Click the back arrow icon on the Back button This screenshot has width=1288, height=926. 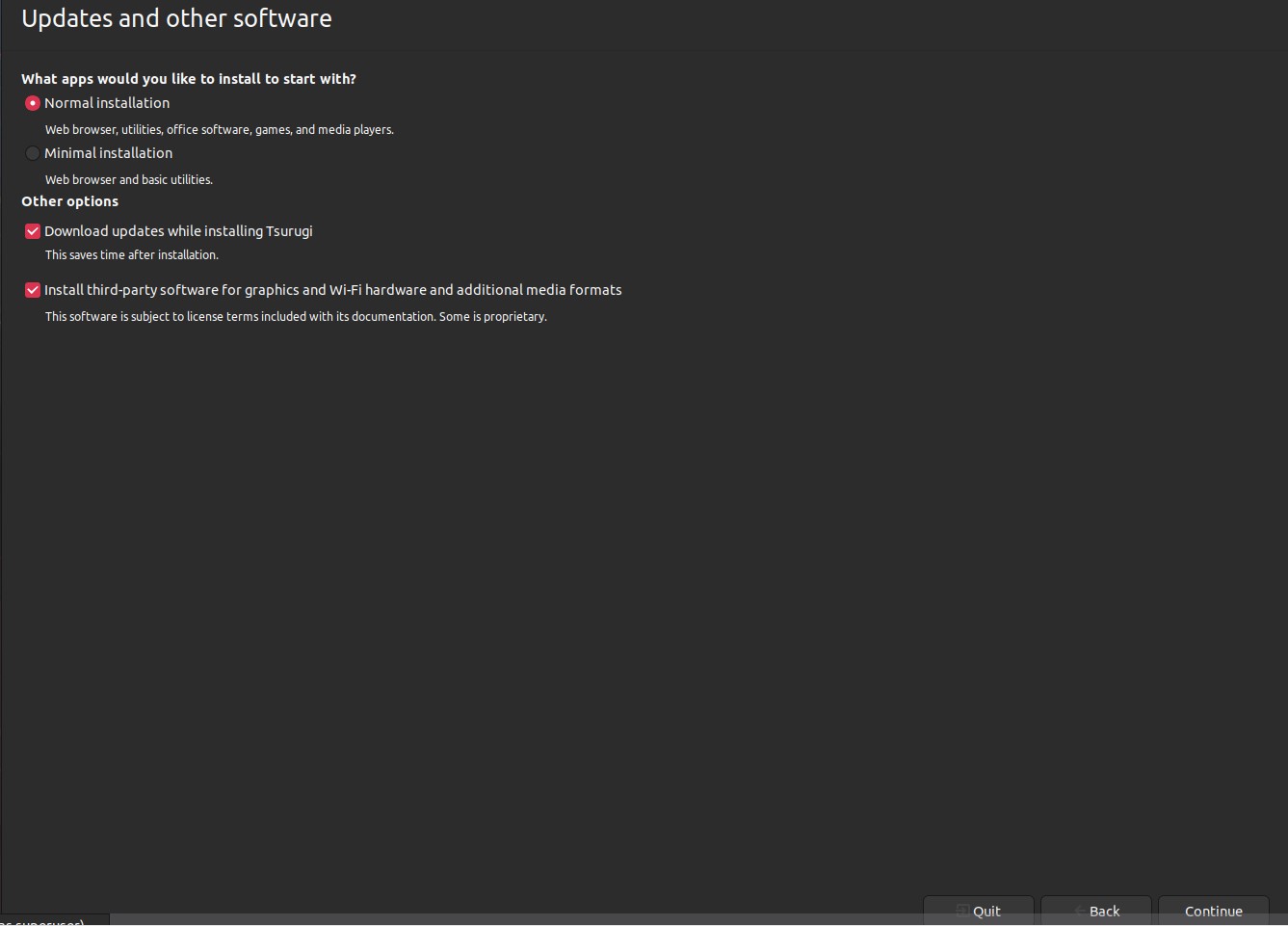coord(1078,911)
